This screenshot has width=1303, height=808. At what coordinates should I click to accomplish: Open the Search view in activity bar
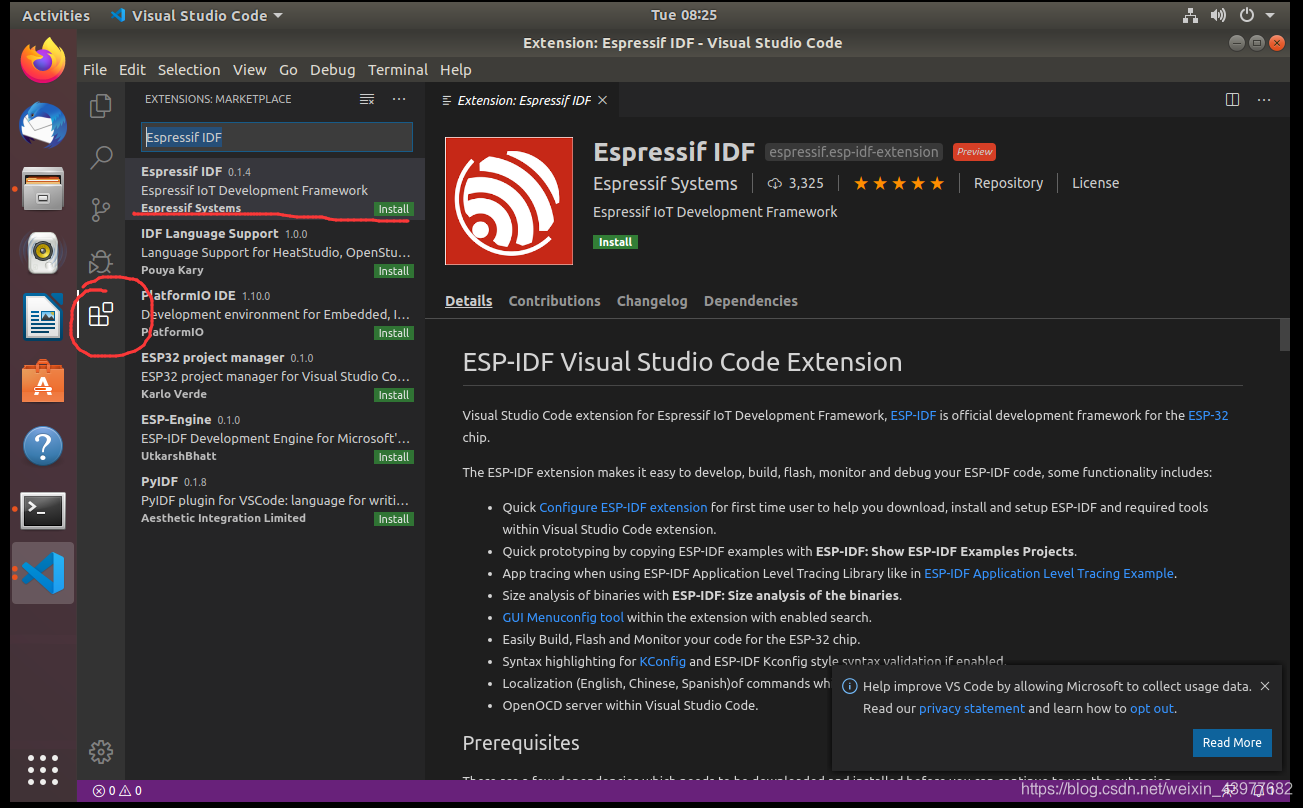(x=101, y=157)
